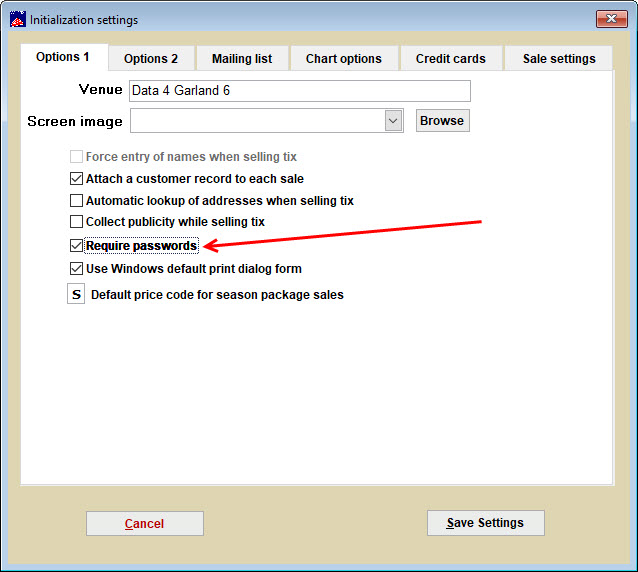This screenshot has width=638, height=572.
Task: Enable Collect publicity while selling tix
Action: [x=76, y=222]
